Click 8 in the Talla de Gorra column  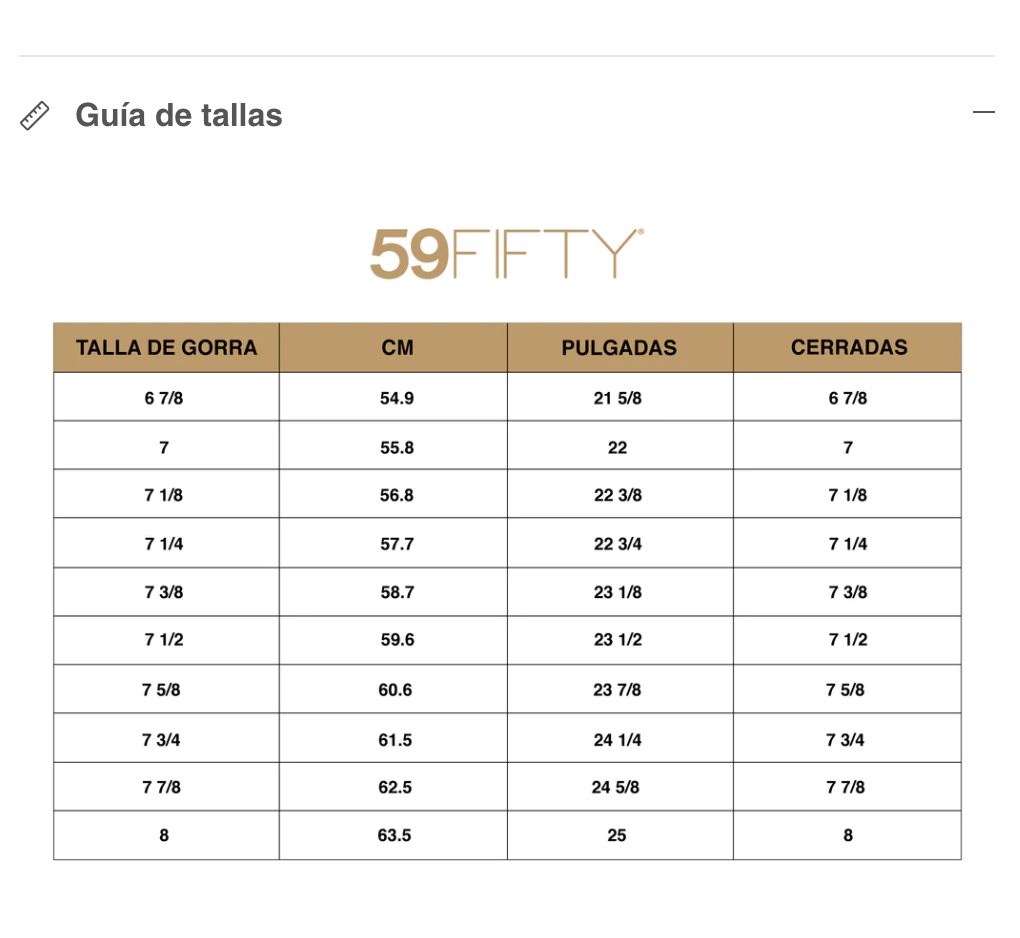164,835
